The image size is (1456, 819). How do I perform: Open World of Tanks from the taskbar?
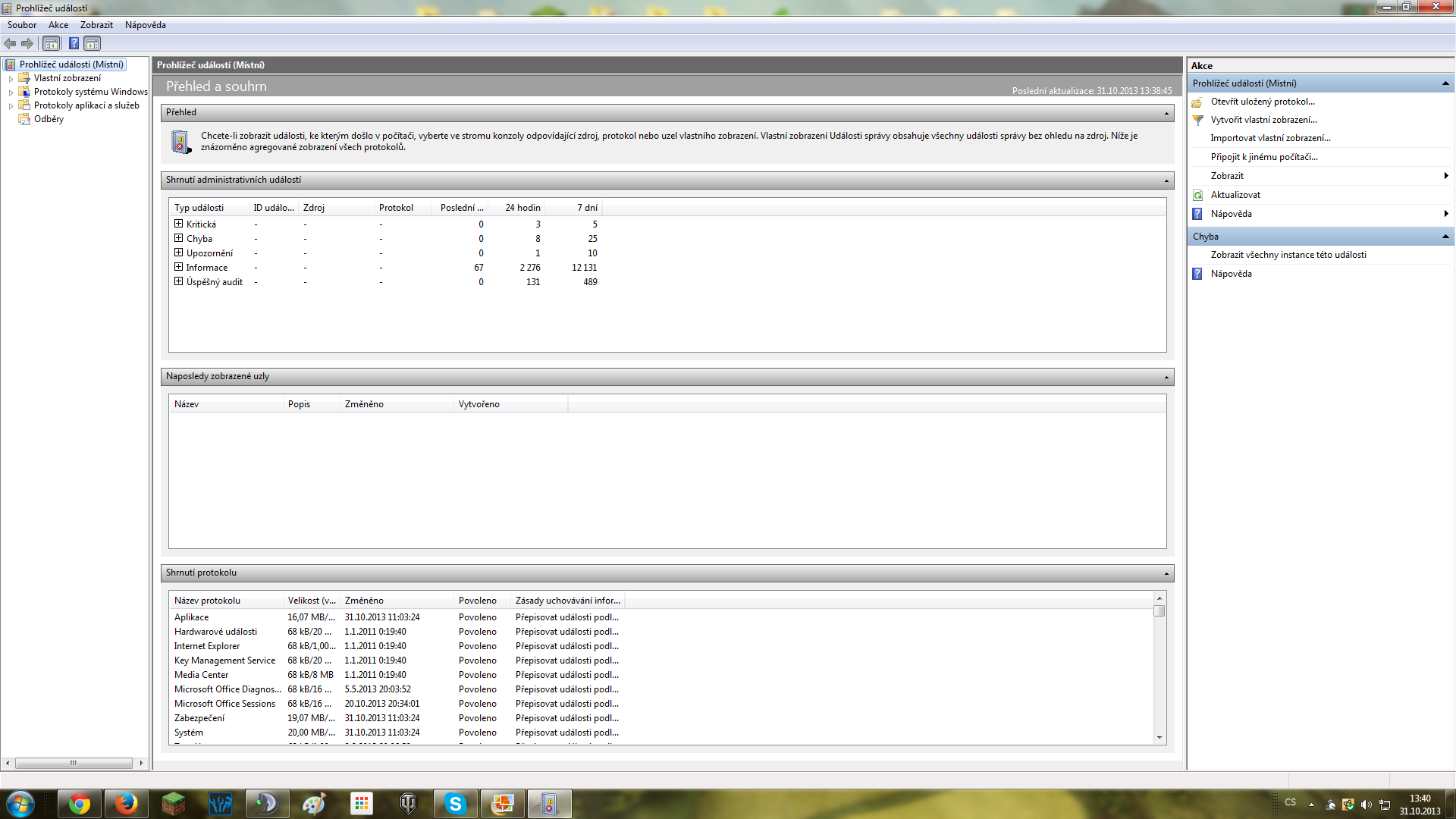408,804
